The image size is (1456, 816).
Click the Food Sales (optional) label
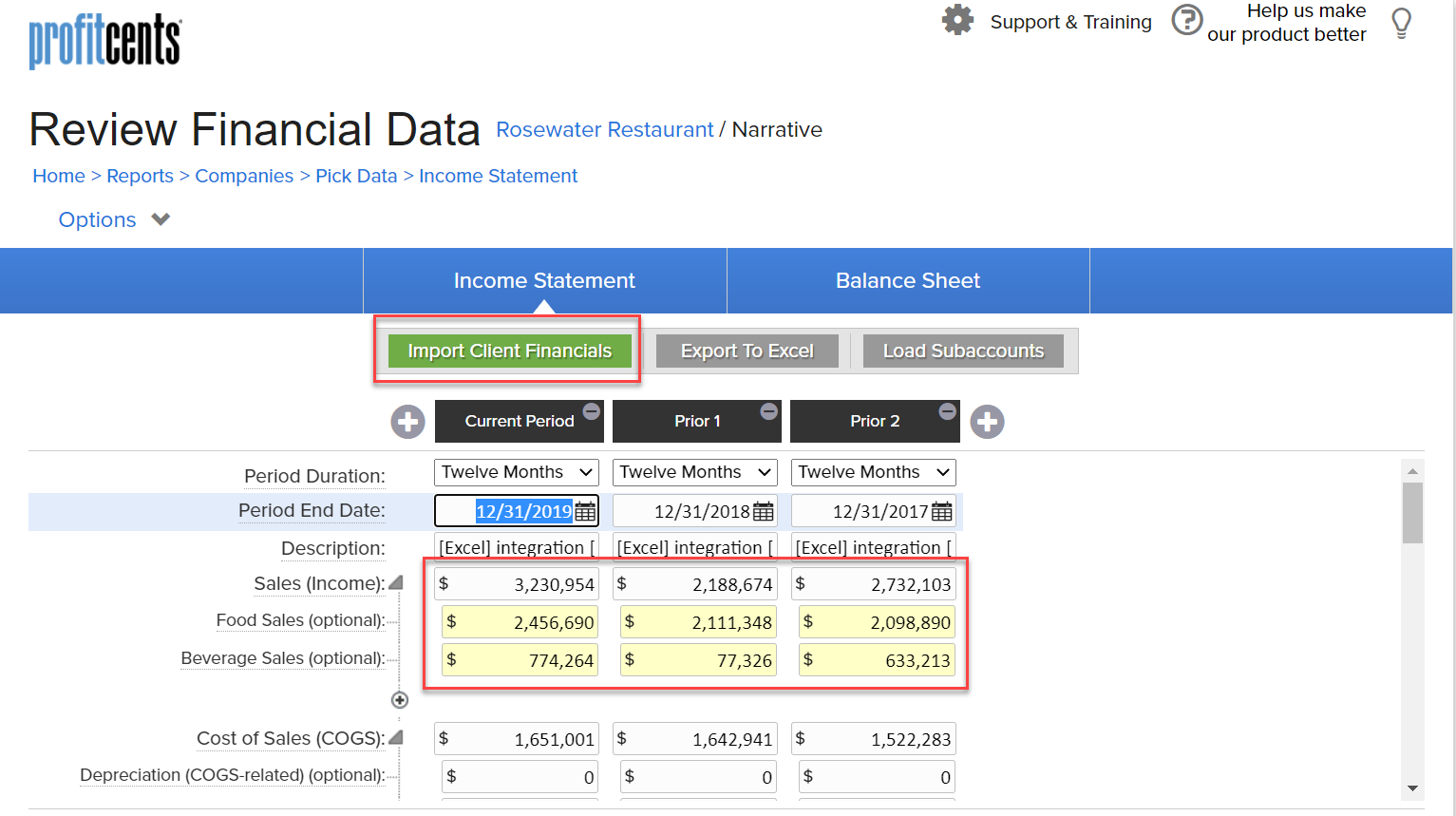tap(300, 620)
